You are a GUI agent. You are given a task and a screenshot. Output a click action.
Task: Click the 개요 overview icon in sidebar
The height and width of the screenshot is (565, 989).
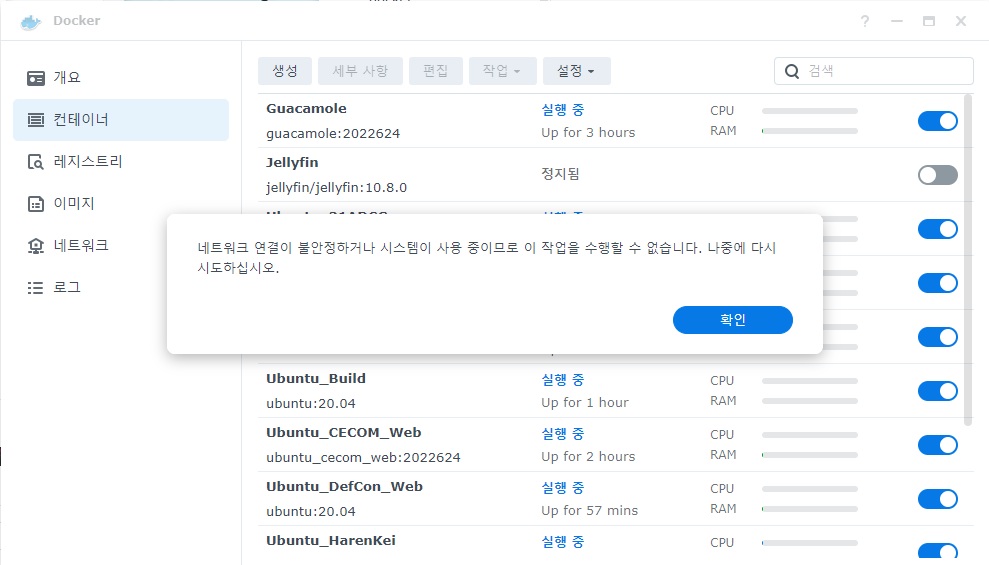tap(36, 78)
